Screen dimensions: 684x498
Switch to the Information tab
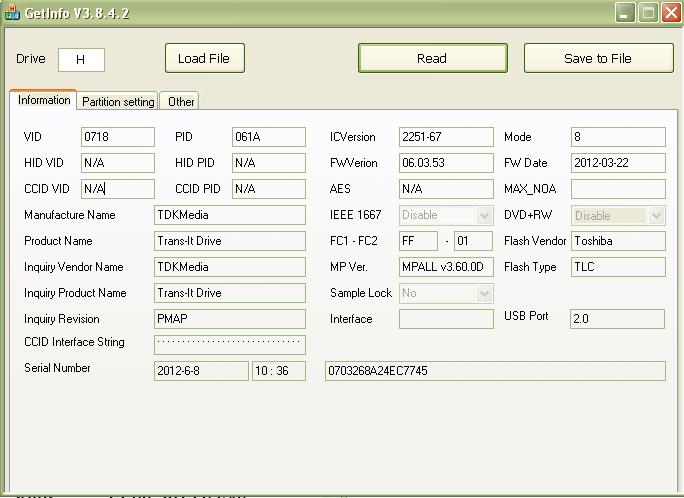click(x=44, y=100)
